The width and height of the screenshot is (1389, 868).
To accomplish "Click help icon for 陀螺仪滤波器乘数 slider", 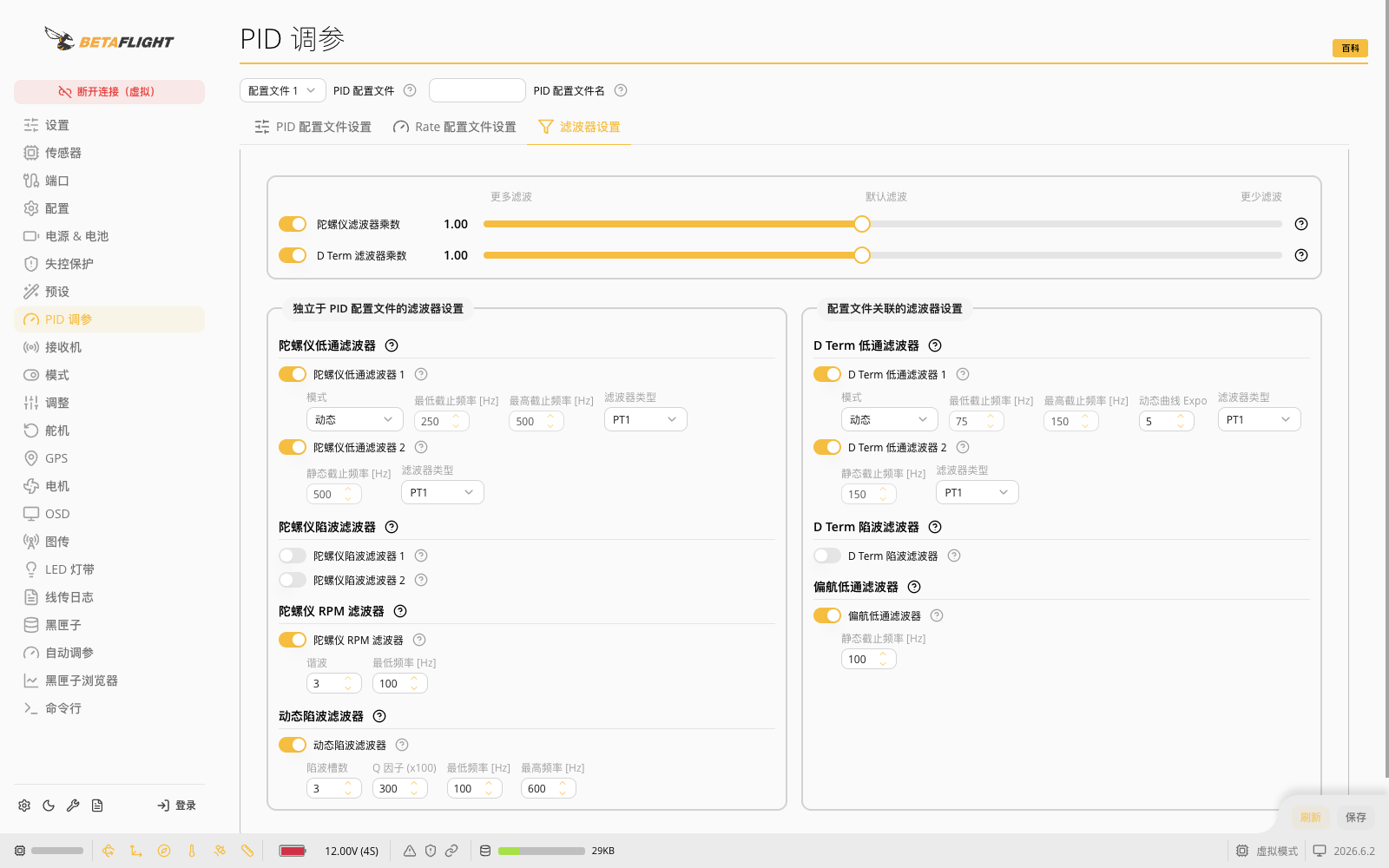I will click(x=1301, y=224).
